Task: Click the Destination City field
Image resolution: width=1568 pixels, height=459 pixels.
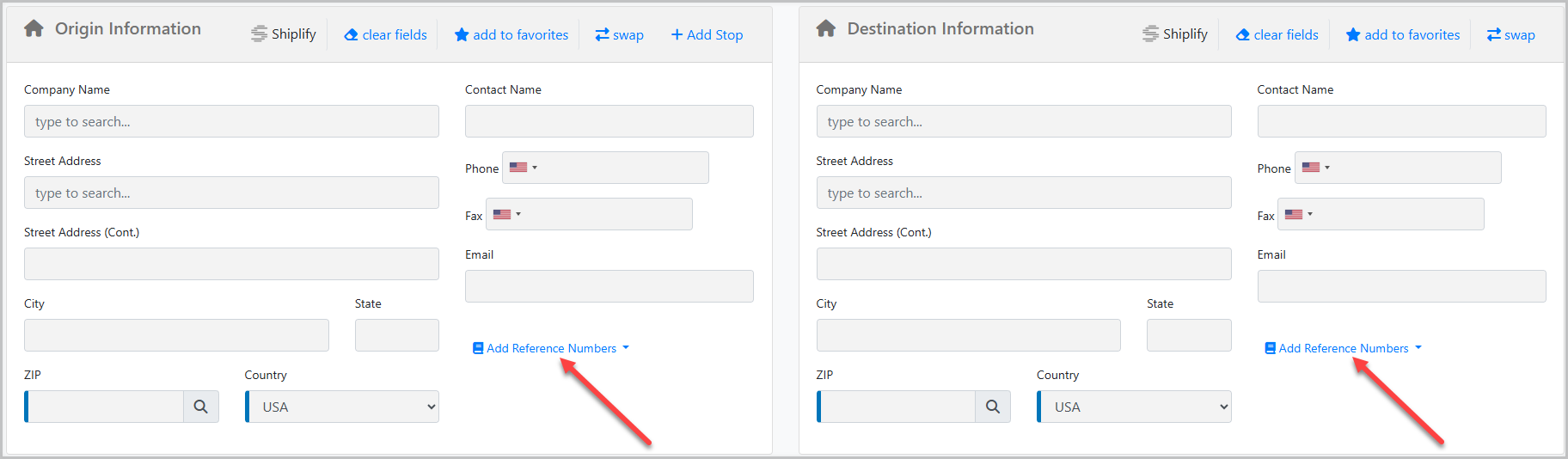Action: pos(969,335)
